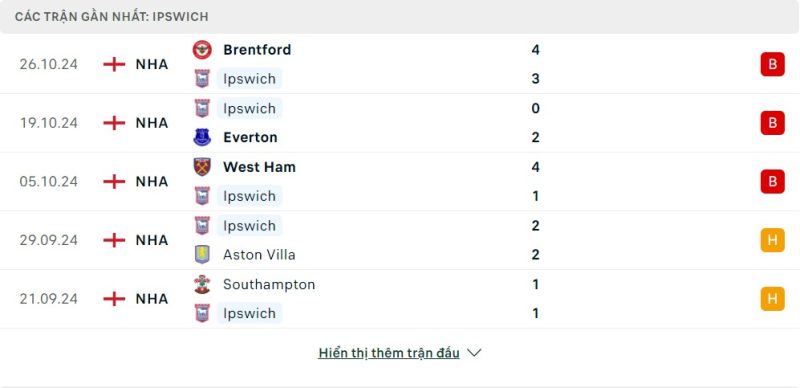Click the 'Các trận gần nhất: Ipswich' header

point(112,16)
